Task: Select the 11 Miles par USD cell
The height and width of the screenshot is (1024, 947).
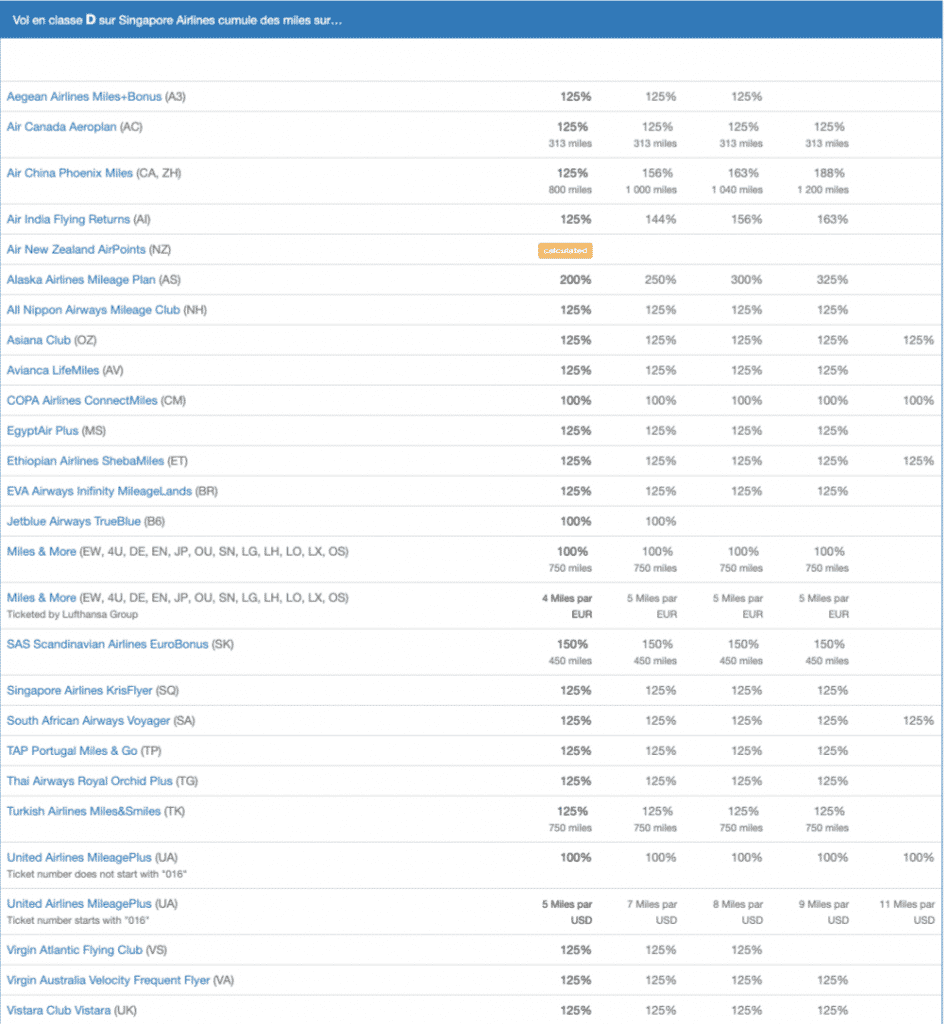Action: (x=907, y=912)
